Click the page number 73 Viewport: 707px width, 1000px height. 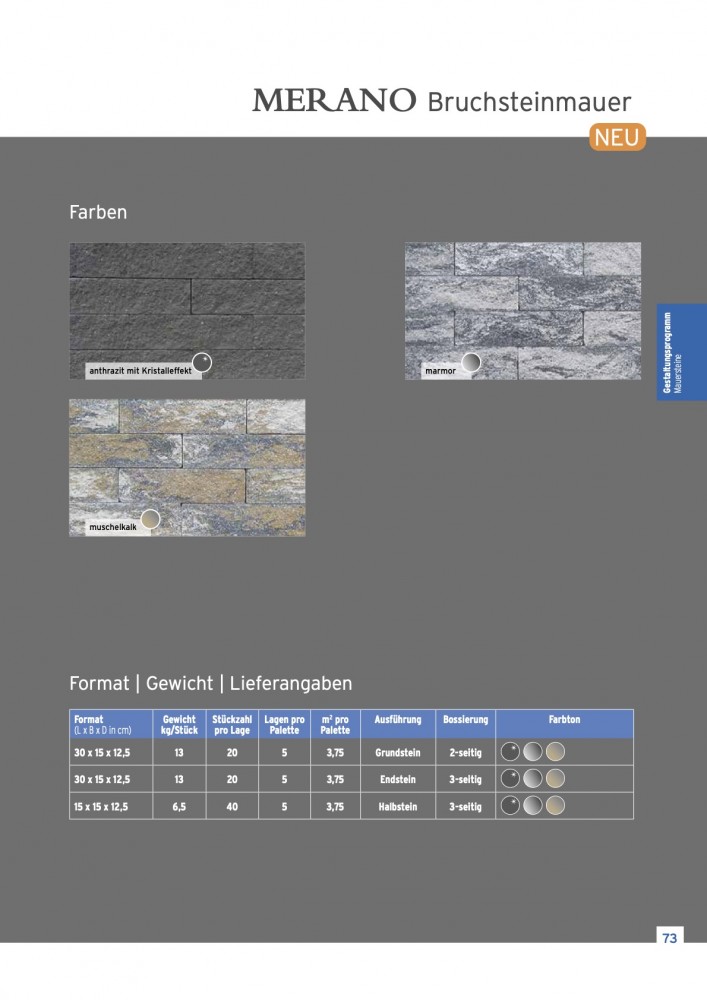tap(669, 938)
